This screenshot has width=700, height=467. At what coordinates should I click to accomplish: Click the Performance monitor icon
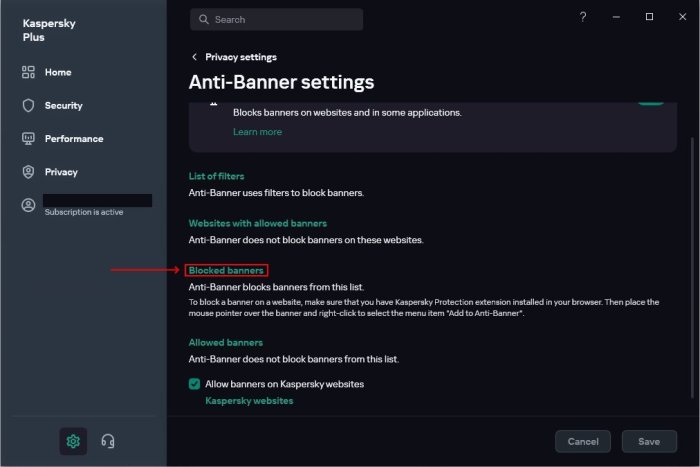coord(29,139)
